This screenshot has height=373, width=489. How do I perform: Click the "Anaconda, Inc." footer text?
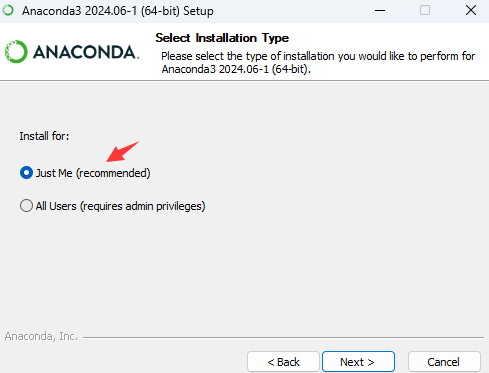tap(41, 336)
